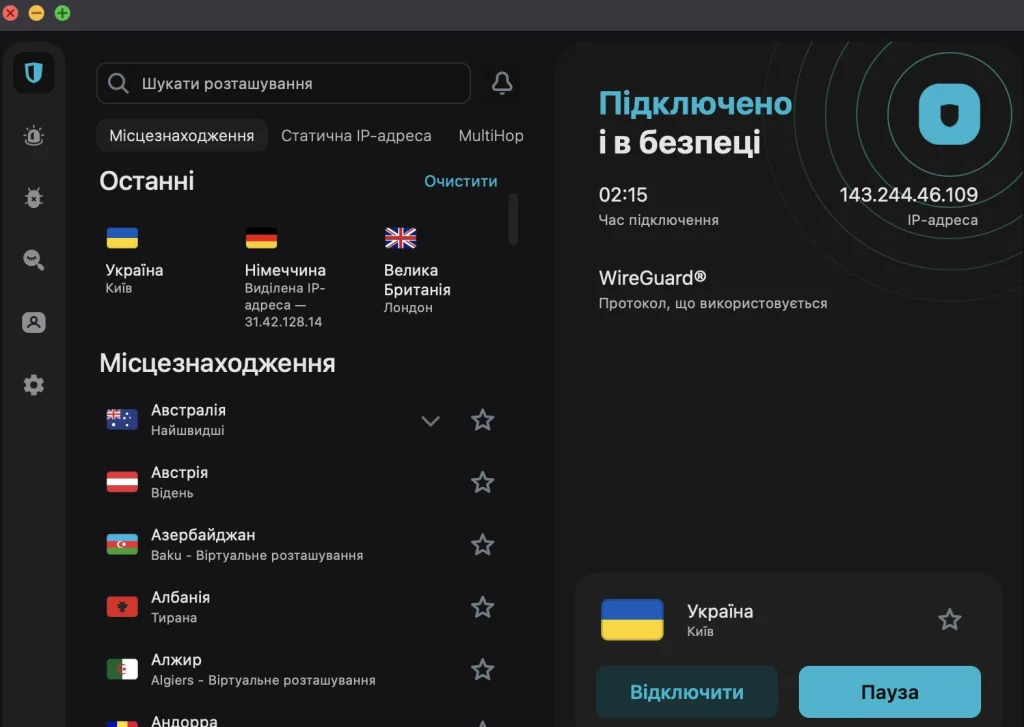This screenshot has width=1024, height=727.
Task: Favorite Австрія with its star
Action: [482, 482]
